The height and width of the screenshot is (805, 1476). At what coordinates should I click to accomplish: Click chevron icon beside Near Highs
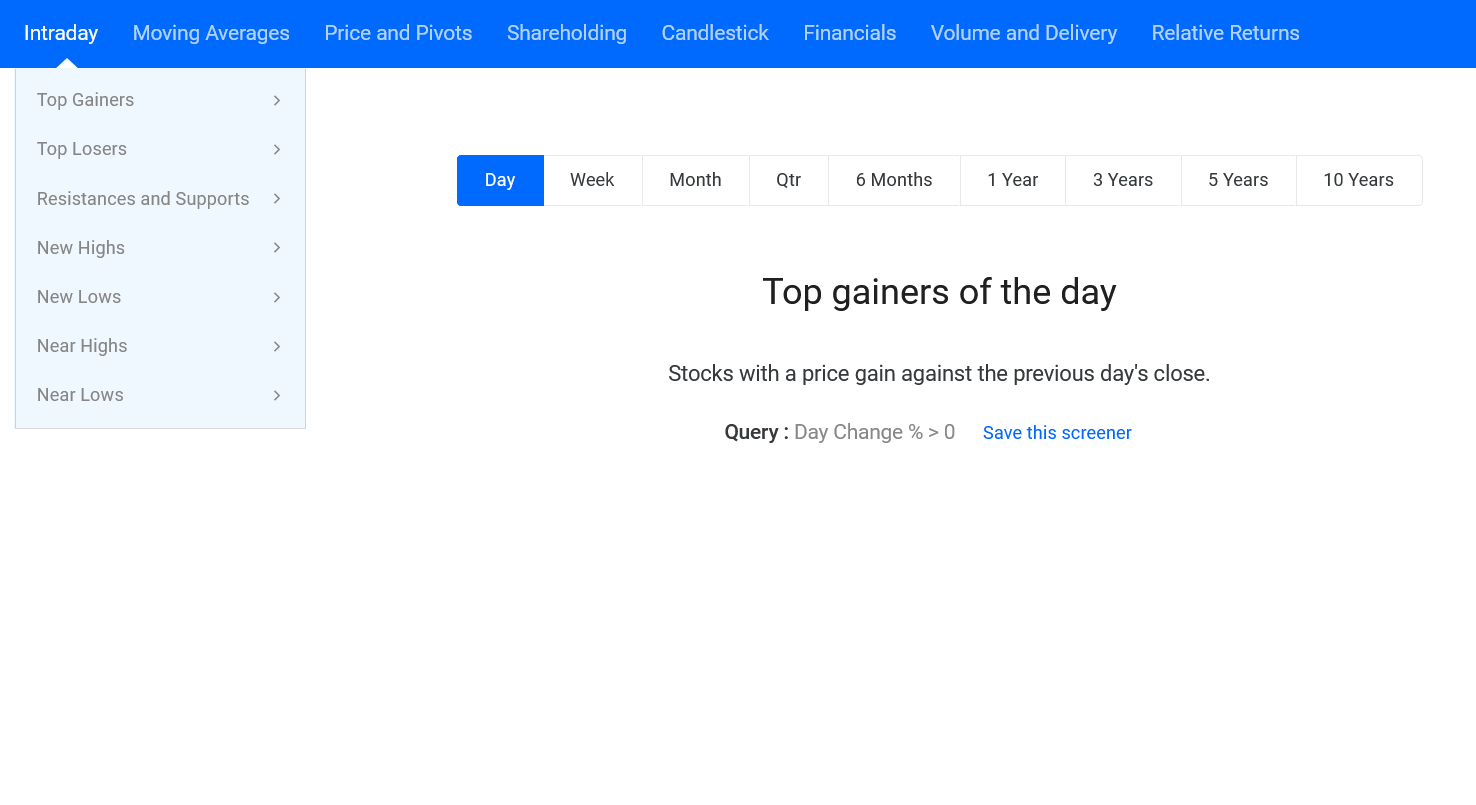[x=277, y=346]
